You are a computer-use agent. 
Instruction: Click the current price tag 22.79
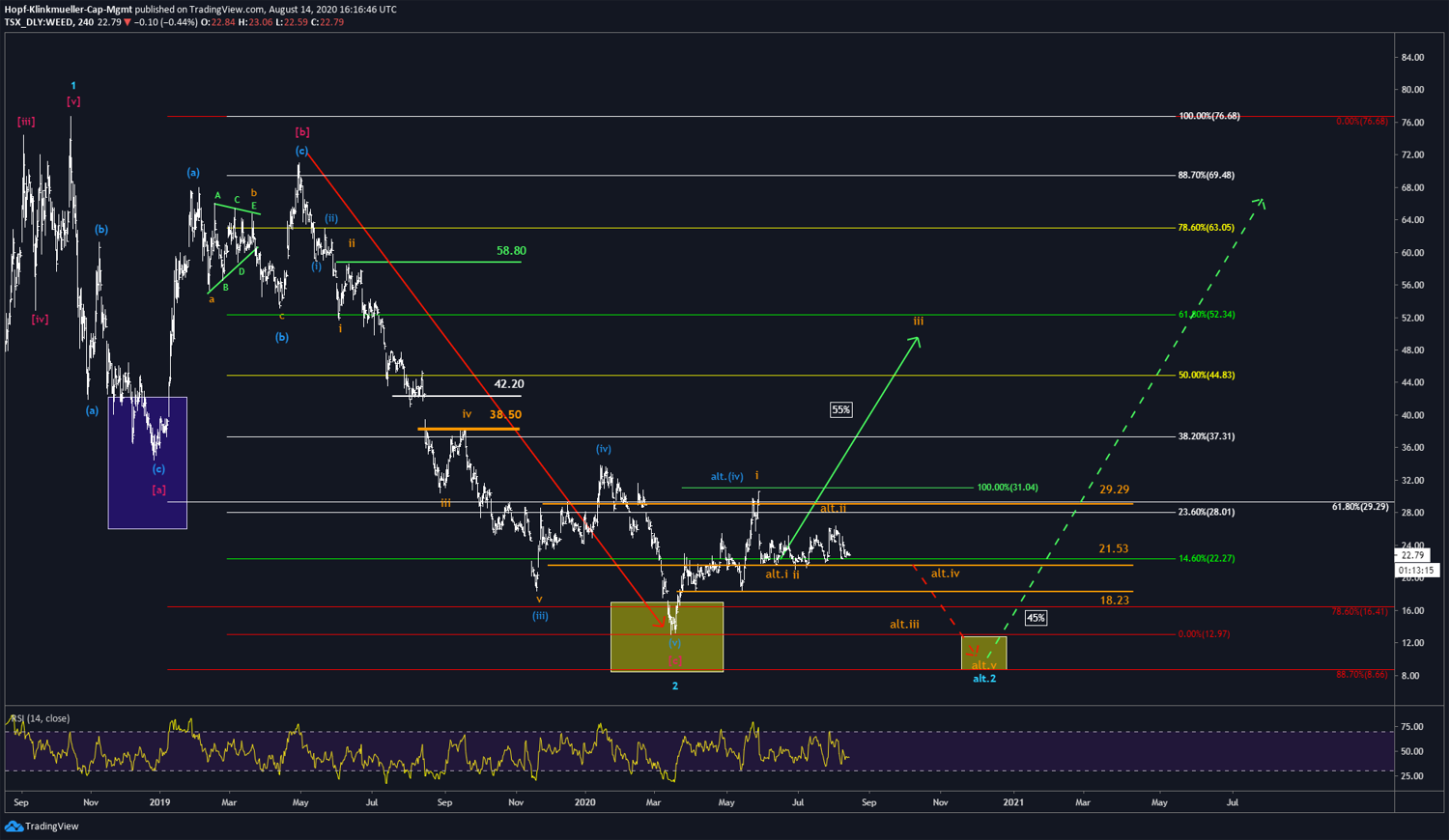(x=1412, y=555)
